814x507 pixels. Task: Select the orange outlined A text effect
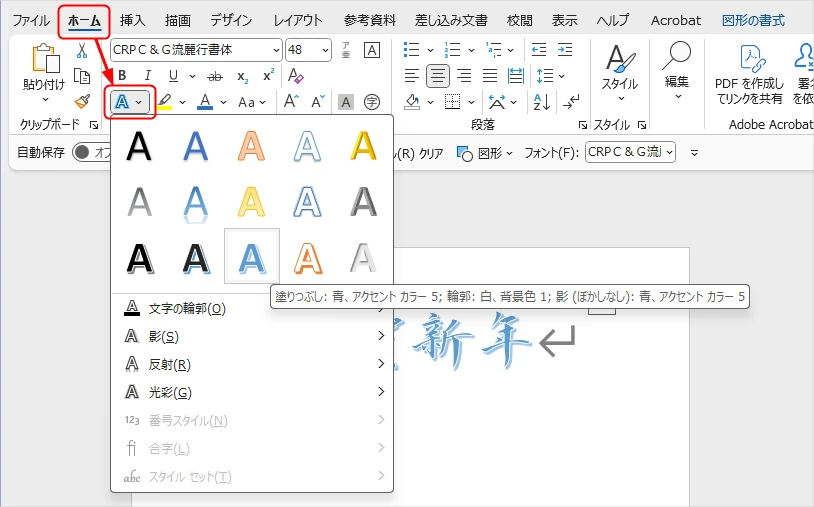pos(307,258)
